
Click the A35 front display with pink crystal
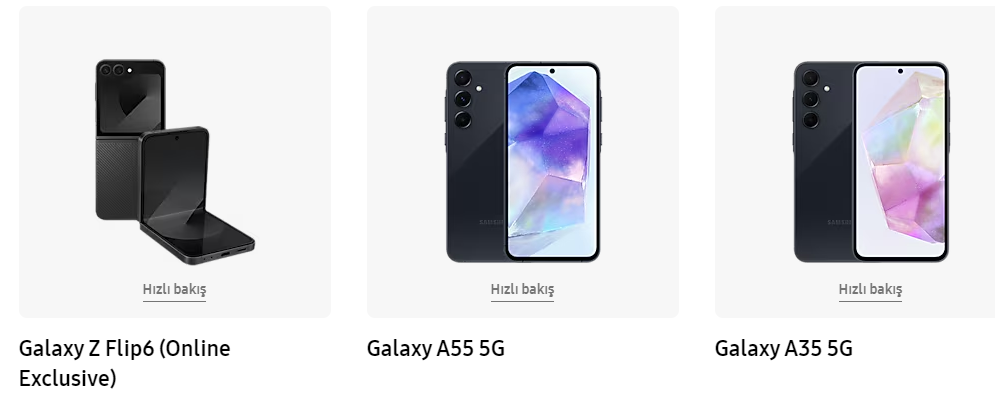click(x=900, y=161)
